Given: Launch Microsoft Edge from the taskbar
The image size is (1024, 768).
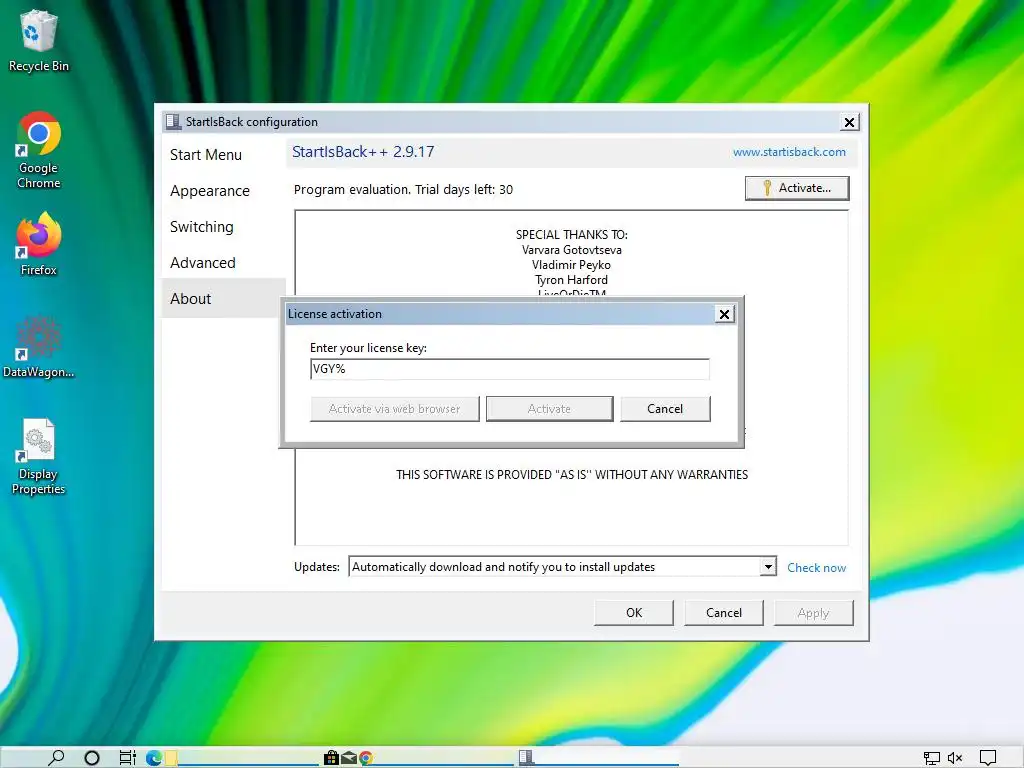Looking at the screenshot, I should [x=154, y=758].
